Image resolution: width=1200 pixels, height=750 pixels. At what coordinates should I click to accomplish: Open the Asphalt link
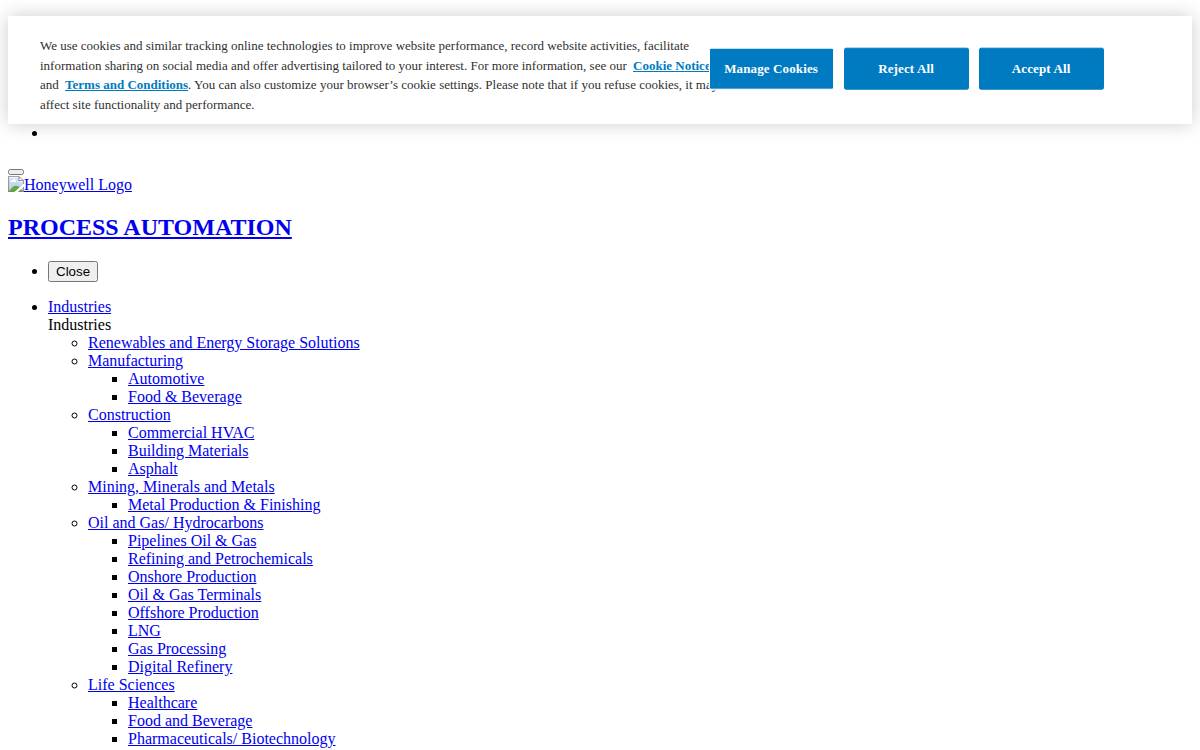click(x=153, y=469)
